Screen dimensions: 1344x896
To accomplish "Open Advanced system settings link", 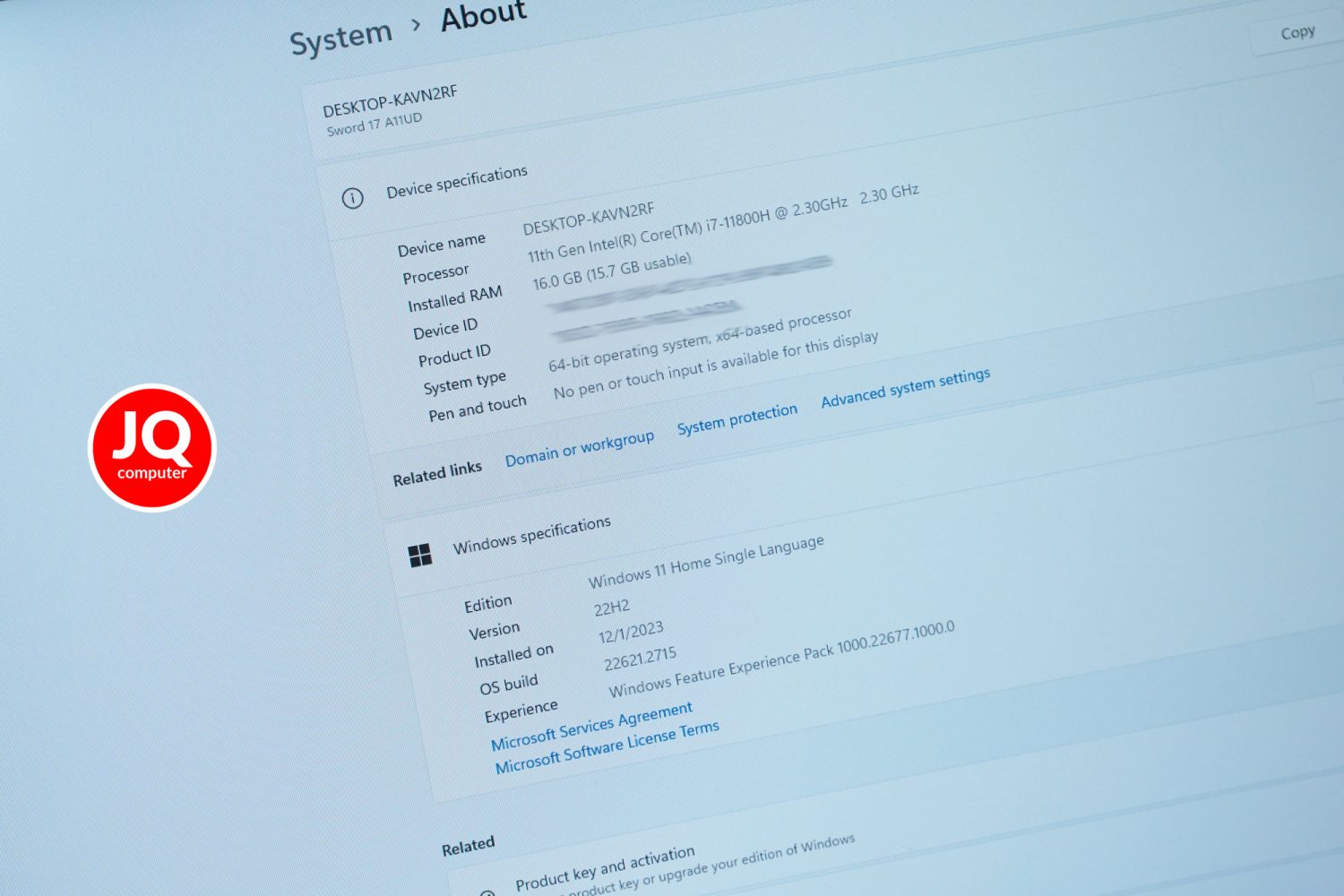I will [905, 387].
